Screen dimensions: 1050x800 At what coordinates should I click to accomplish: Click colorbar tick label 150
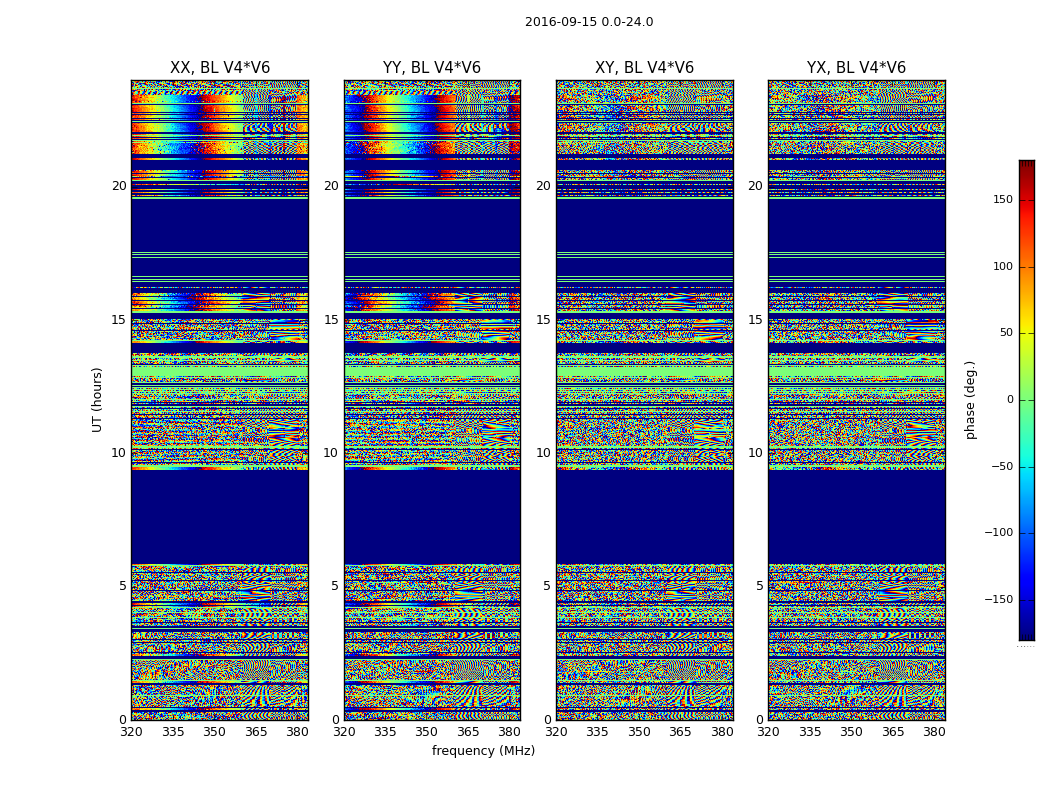(1003, 199)
